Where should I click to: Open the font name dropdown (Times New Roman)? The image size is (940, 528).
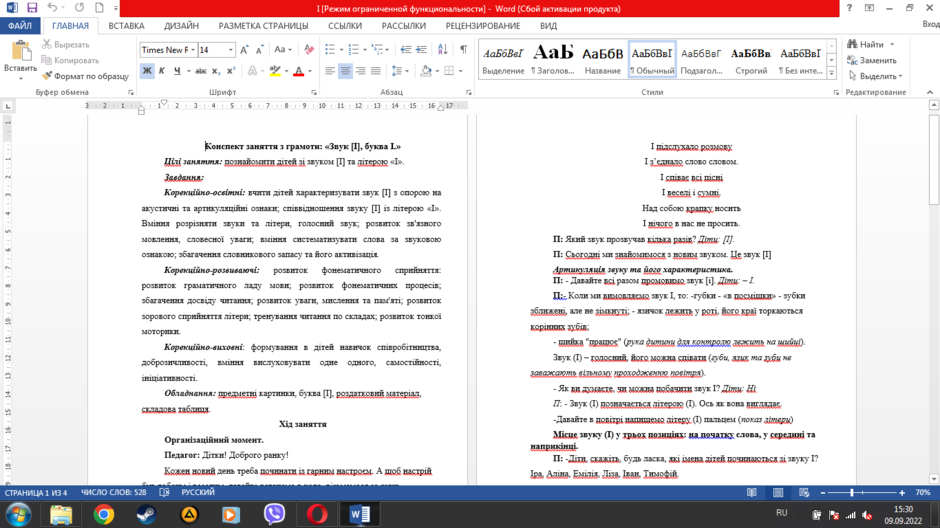[x=192, y=50]
